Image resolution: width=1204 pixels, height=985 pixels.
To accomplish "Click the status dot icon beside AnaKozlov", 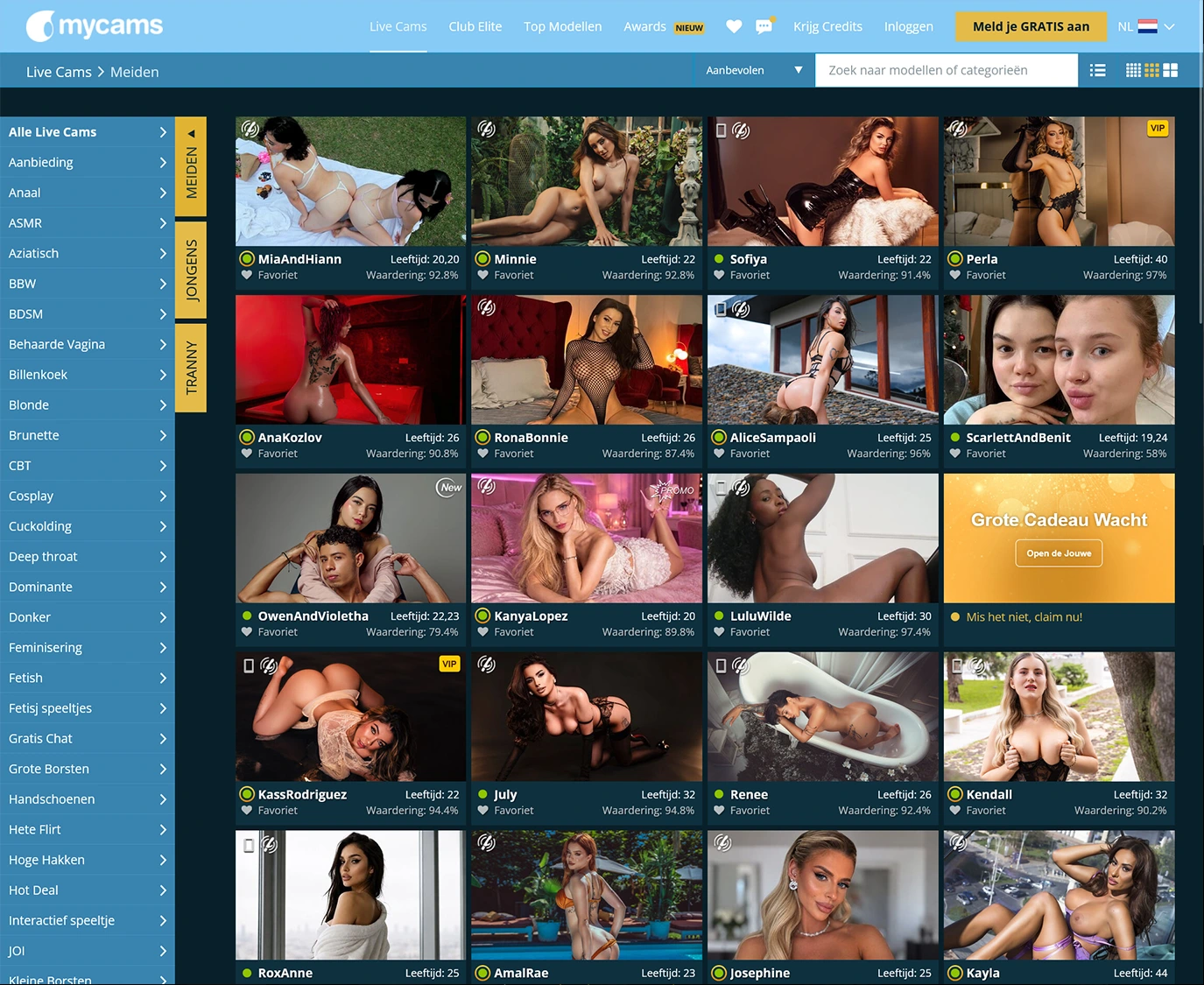I will (x=248, y=437).
